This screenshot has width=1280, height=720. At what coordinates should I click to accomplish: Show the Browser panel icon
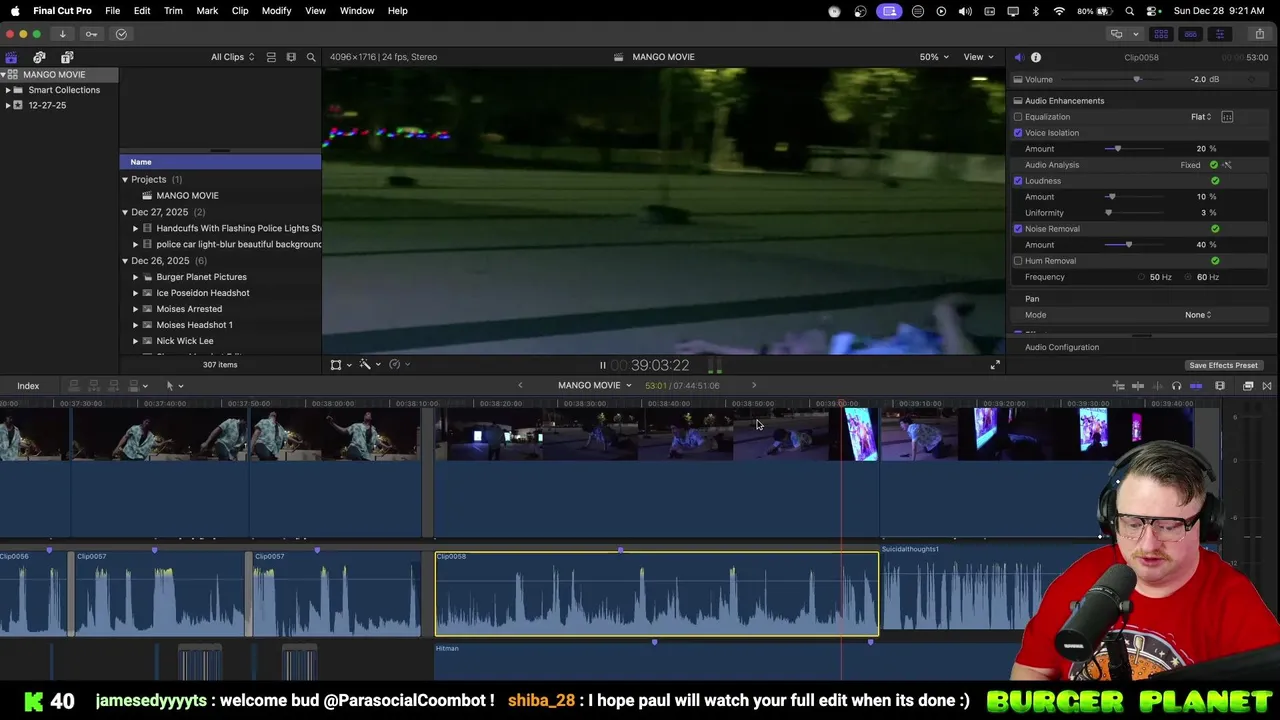(x=1162, y=34)
